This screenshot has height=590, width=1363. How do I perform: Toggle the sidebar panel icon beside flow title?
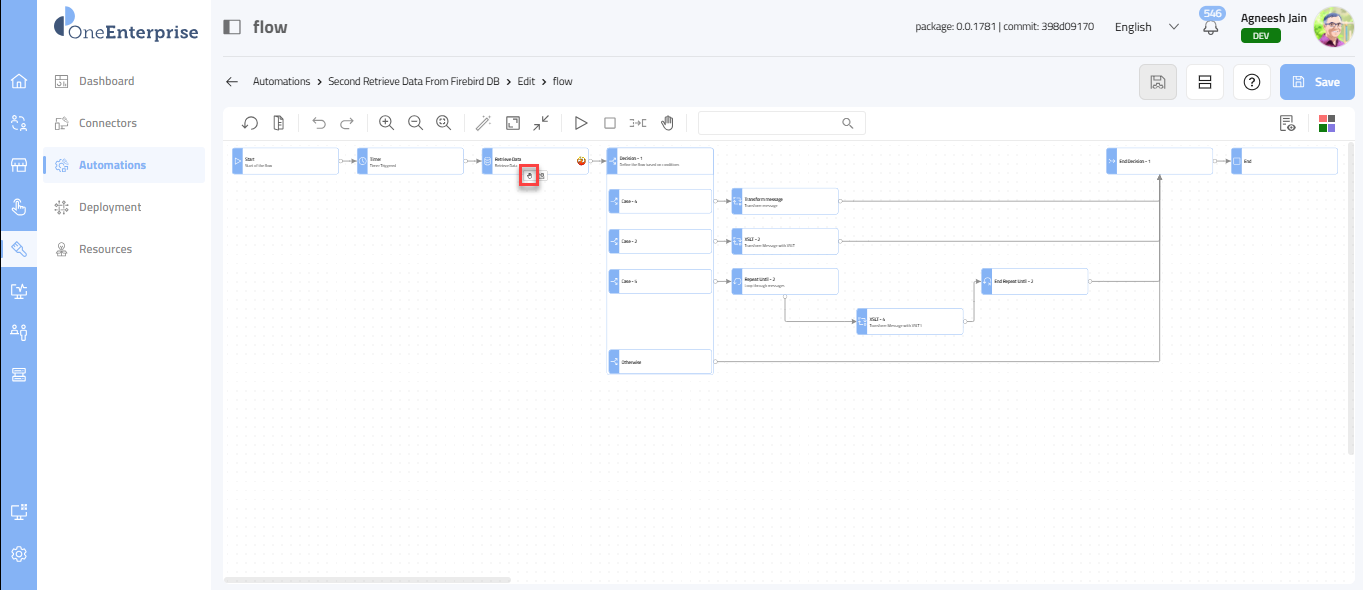(232, 27)
